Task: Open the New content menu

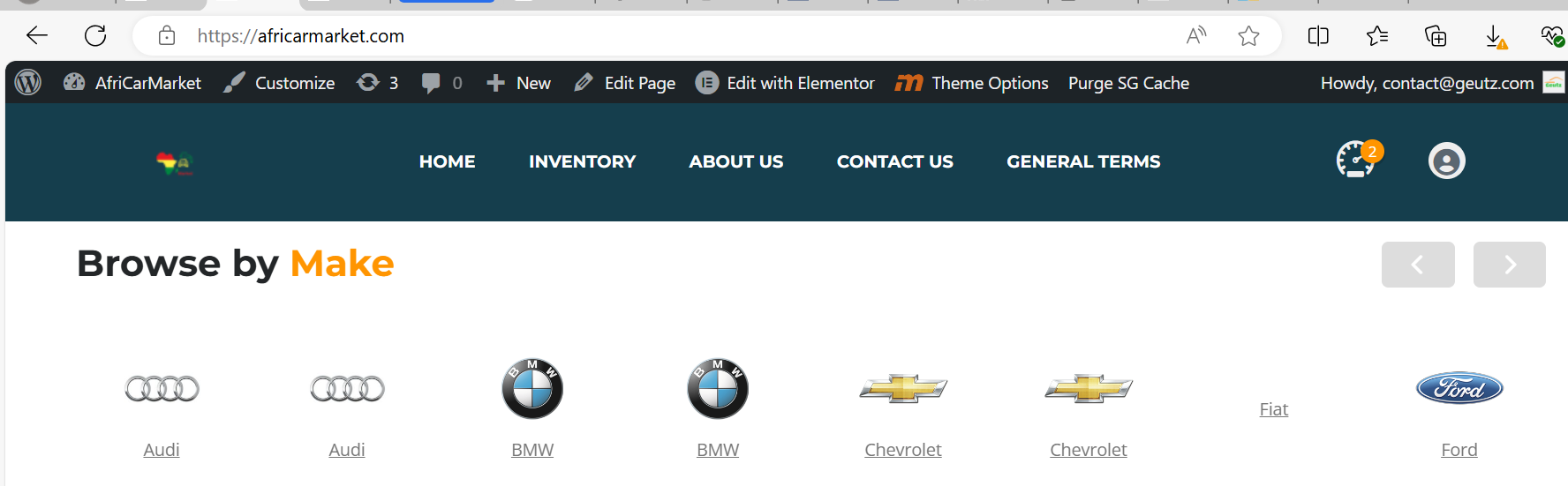Action: pyautogui.click(x=518, y=83)
